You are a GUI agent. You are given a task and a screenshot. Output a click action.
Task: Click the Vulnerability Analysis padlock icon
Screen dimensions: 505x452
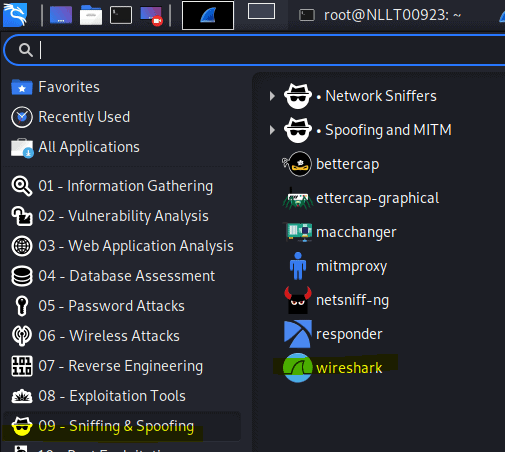[x=22, y=216]
